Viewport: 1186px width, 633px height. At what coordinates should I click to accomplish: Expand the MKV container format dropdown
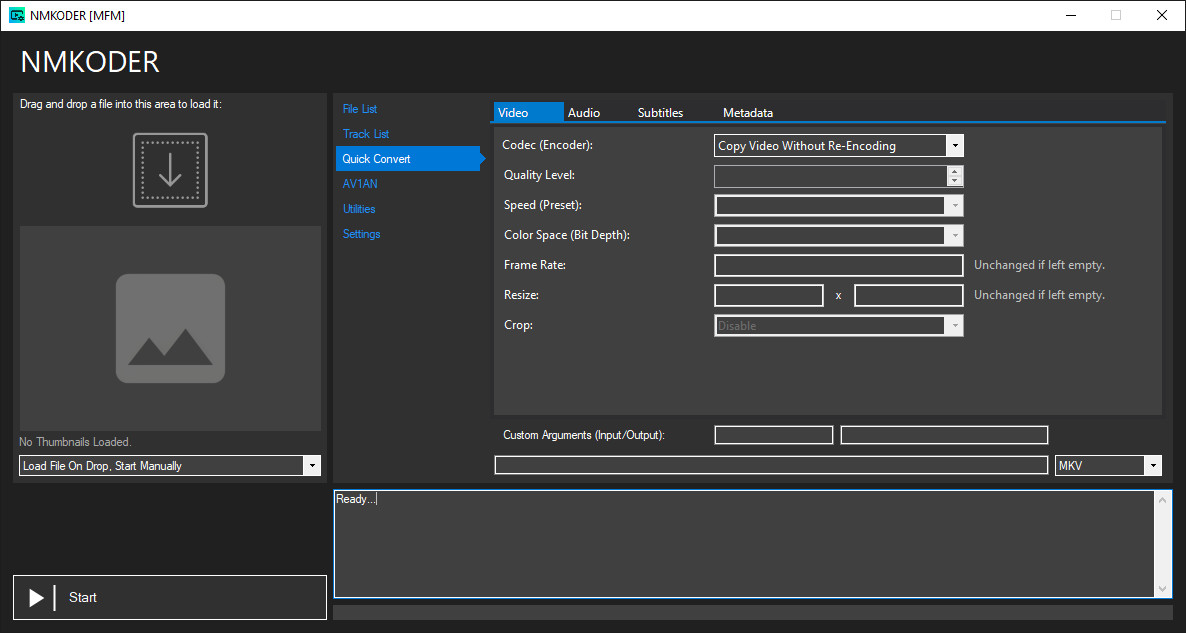pyautogui.click(x=1108, y=466)
